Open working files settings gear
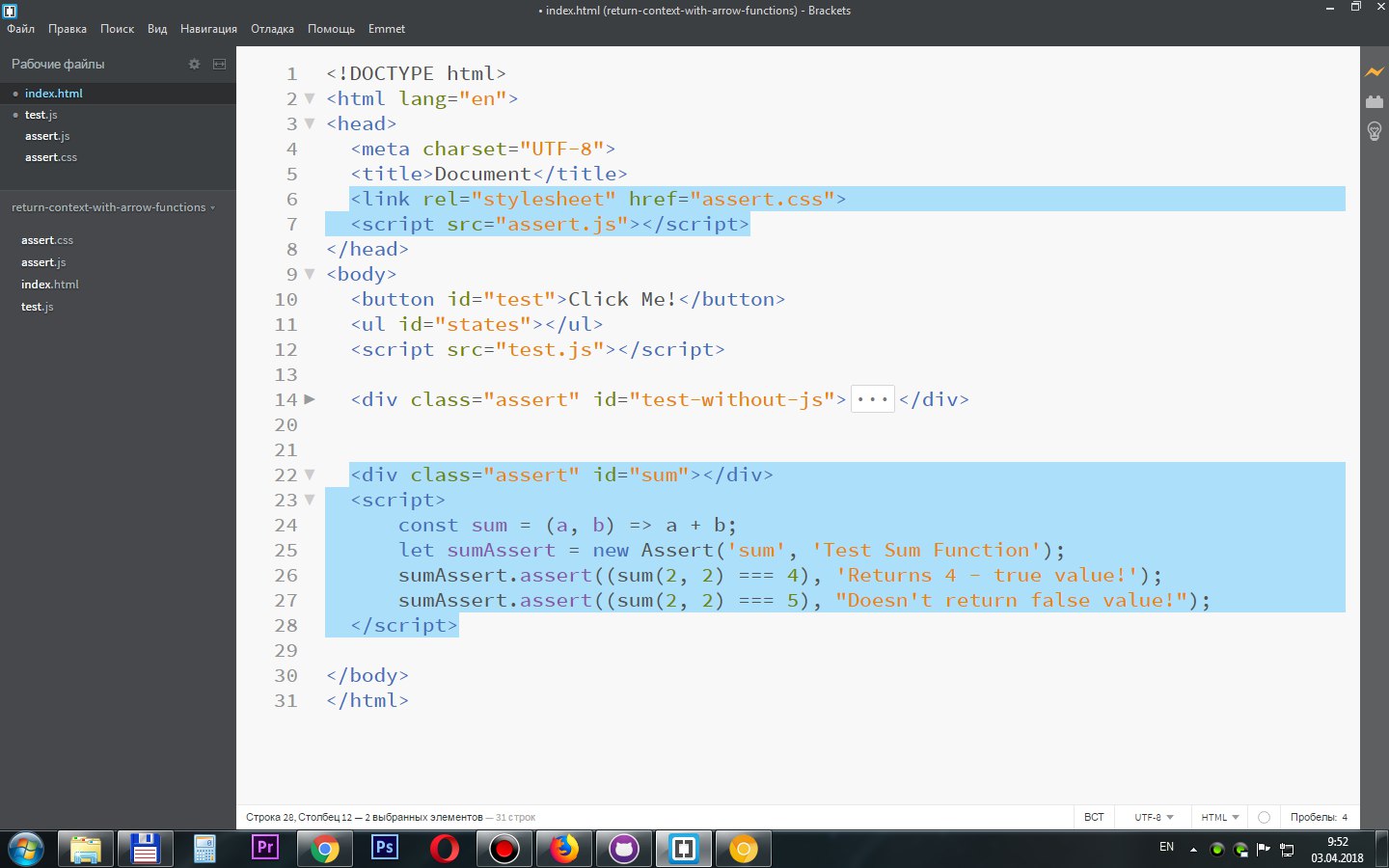1389x868 pixels. point(194,64)
